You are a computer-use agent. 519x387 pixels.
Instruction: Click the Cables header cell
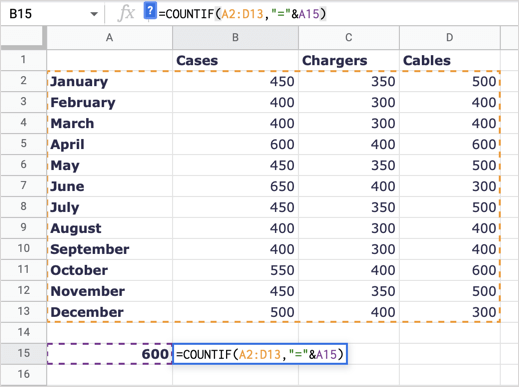click(450, 60)
